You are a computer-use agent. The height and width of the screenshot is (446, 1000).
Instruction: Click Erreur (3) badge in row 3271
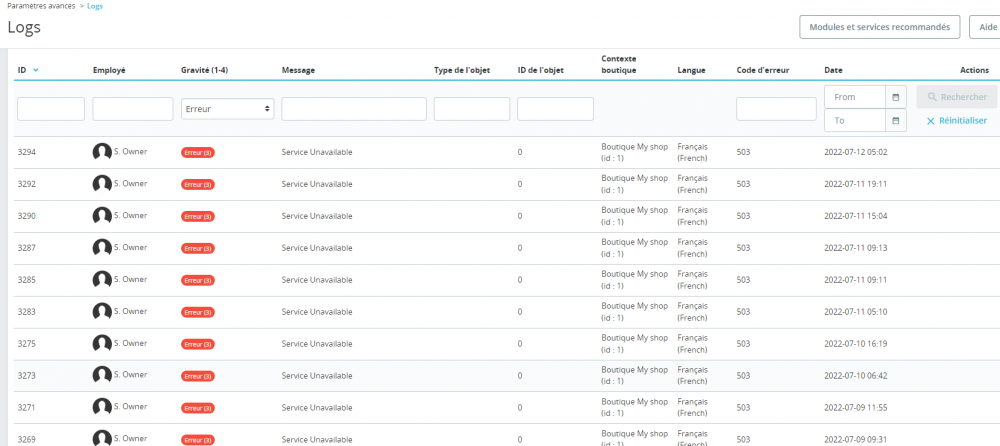pyautogui.click(x=198, y=408)
